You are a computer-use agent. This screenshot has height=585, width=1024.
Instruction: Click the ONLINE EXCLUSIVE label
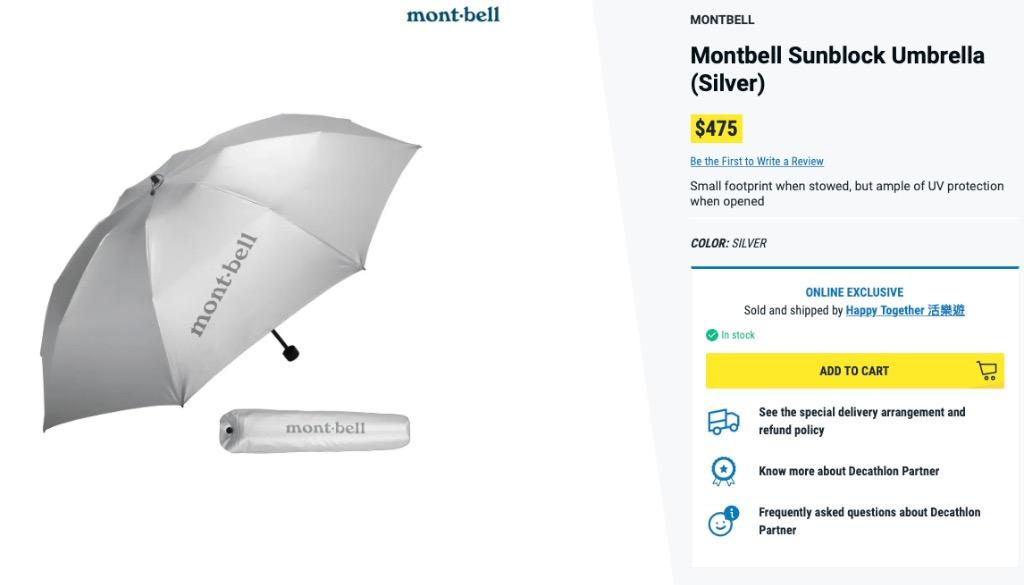point(854,292)
